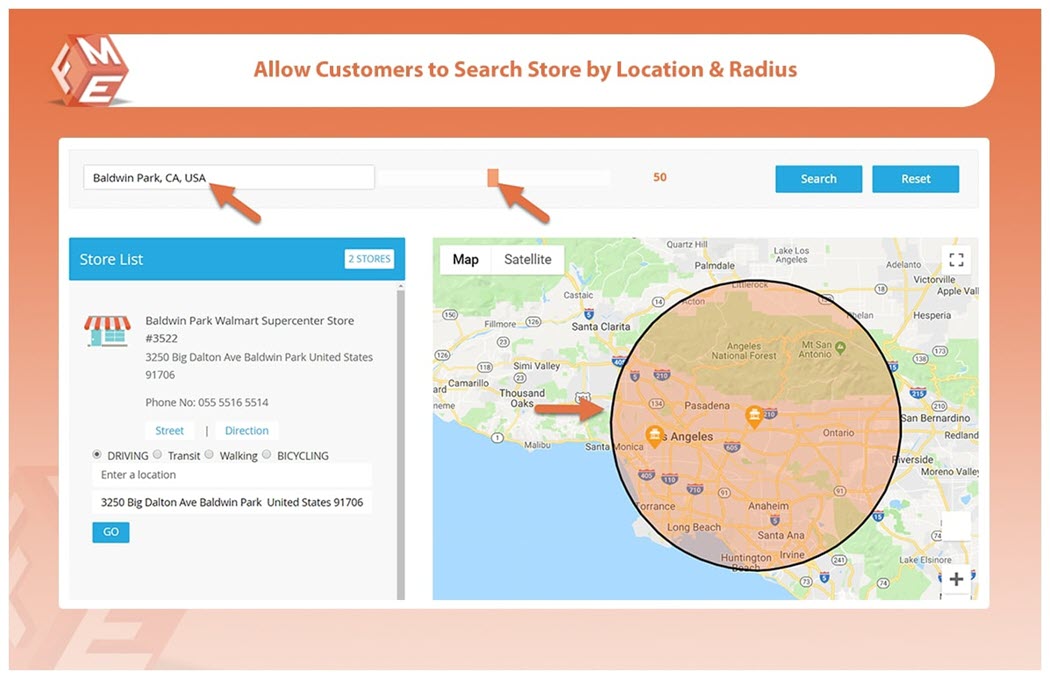This screenshot has height=679, width=1050.
Task: Click store marker near Los Angeles
Action: 655,435
